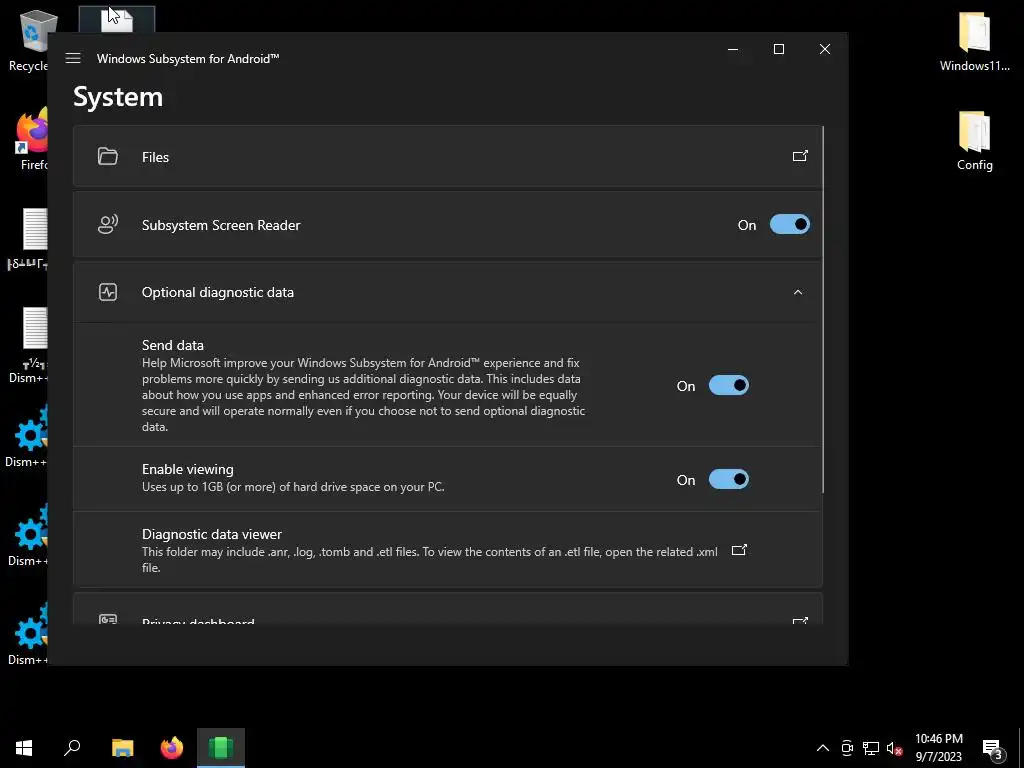Screen dimensions: 1024x768
Task: Show hidden system tray icons
Action: (x=823, y=748)
